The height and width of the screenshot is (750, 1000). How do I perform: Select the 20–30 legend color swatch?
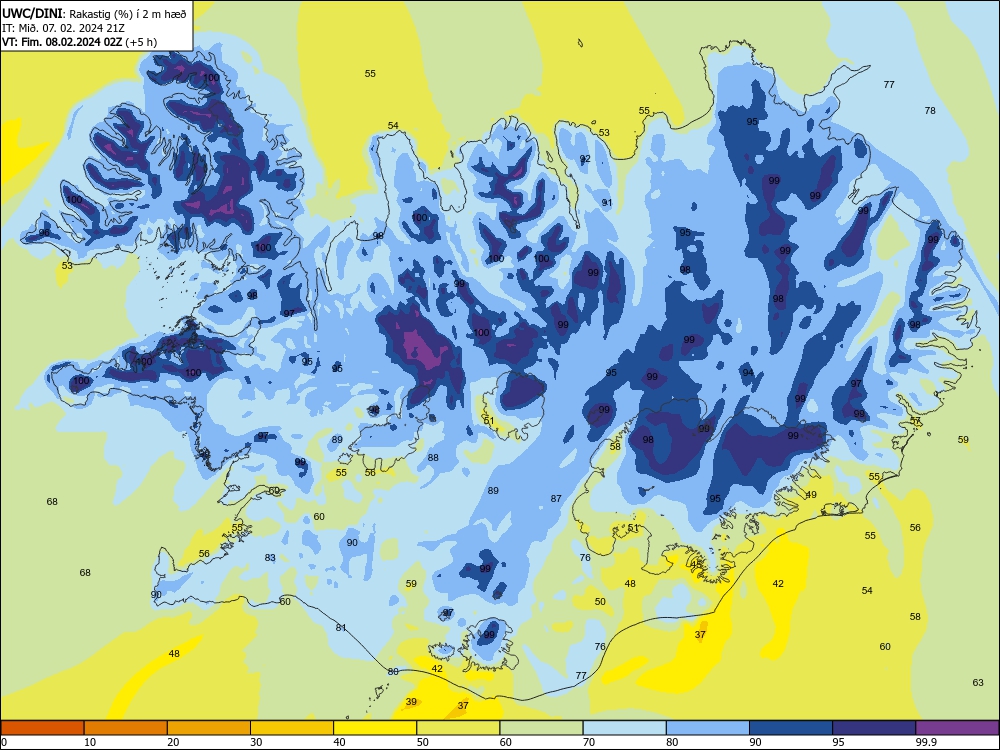coord(209,728)
